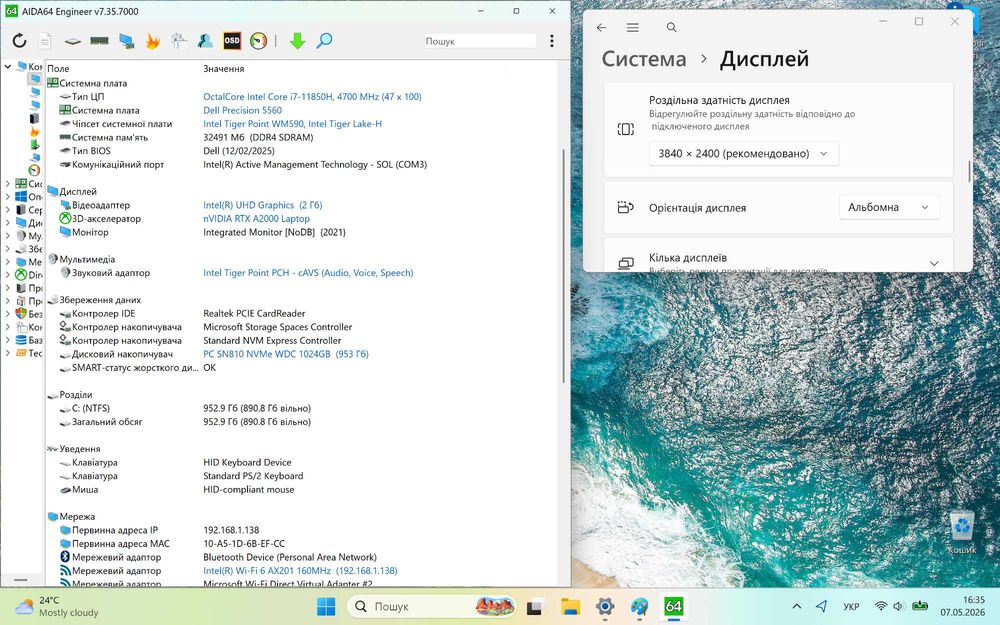
Task: Click the blue magnifier toolbar icon
Action: [324, 41]
